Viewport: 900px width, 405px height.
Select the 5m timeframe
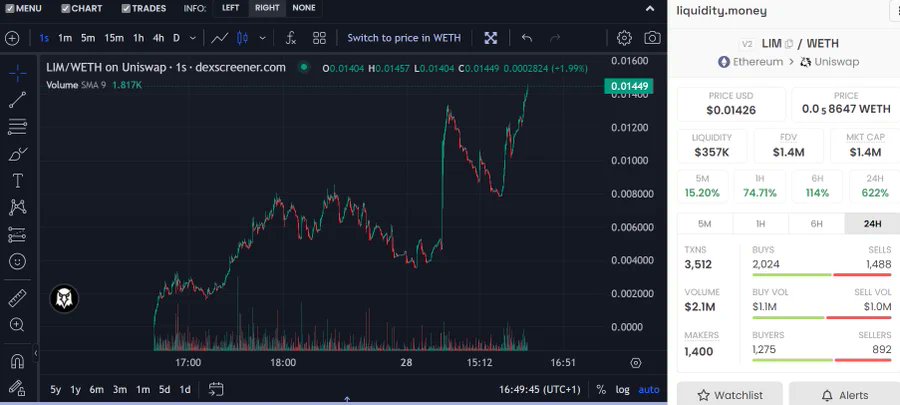pos(88,38)
